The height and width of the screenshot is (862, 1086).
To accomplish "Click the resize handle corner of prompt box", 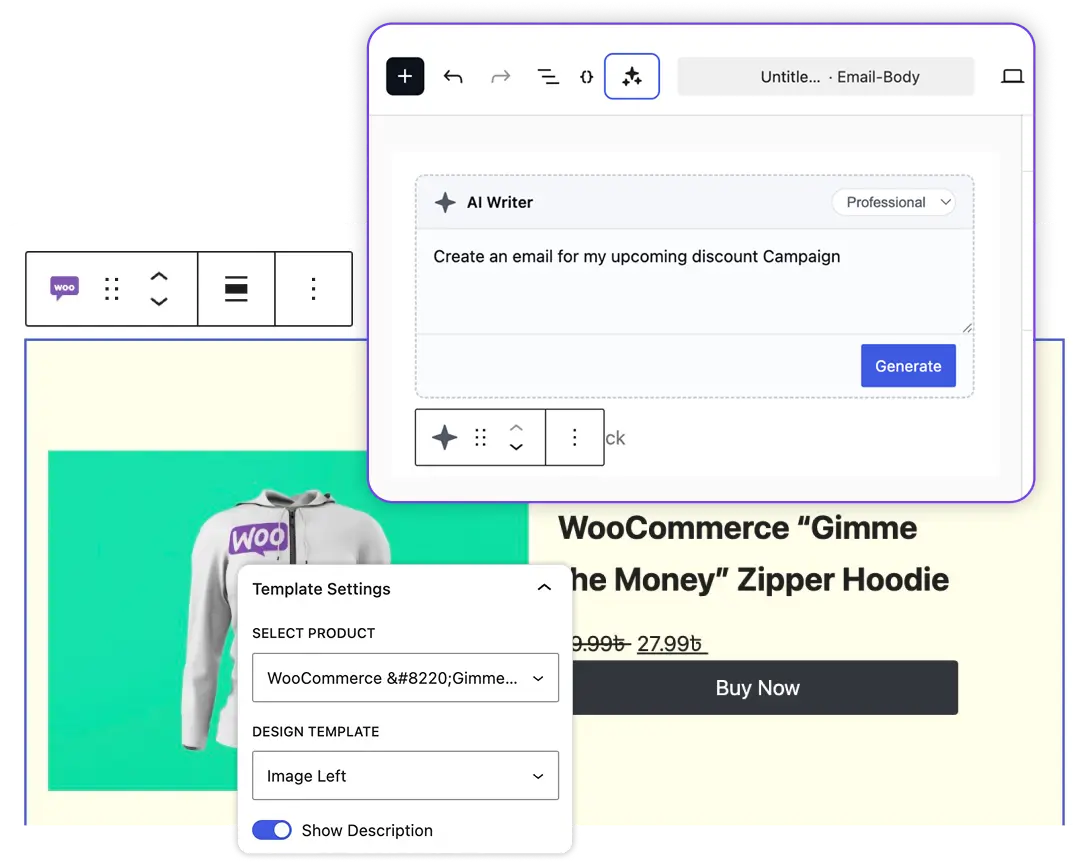I will pyautogui.click(x=966, y=327).
